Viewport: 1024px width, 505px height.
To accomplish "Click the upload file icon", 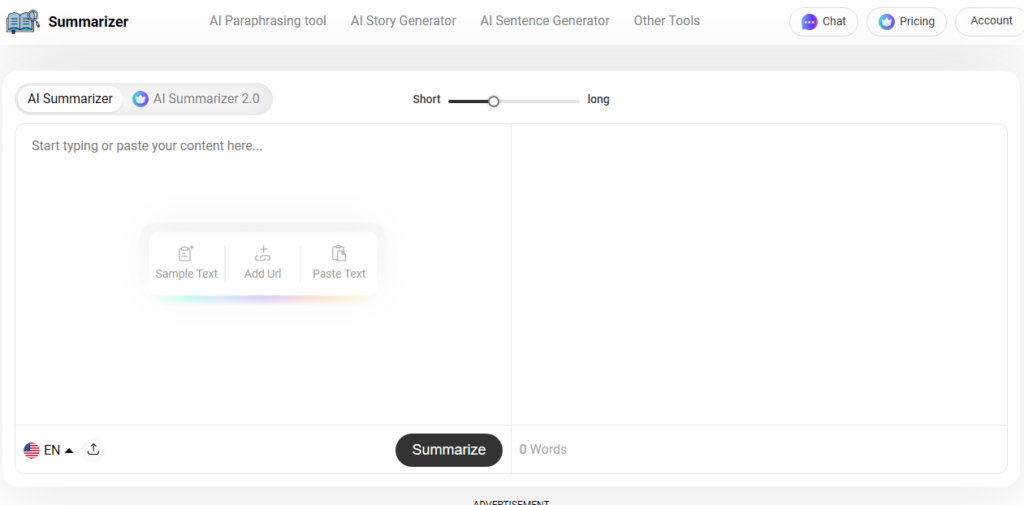I will click(x=93, y=449).
